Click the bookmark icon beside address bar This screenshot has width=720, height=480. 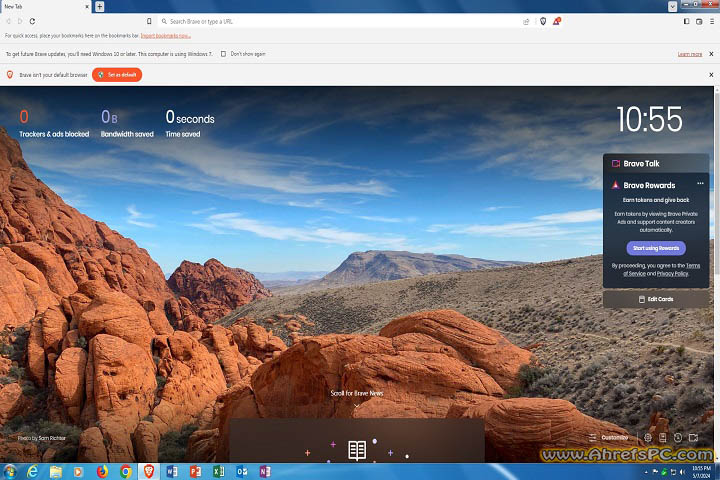[149, 21]
